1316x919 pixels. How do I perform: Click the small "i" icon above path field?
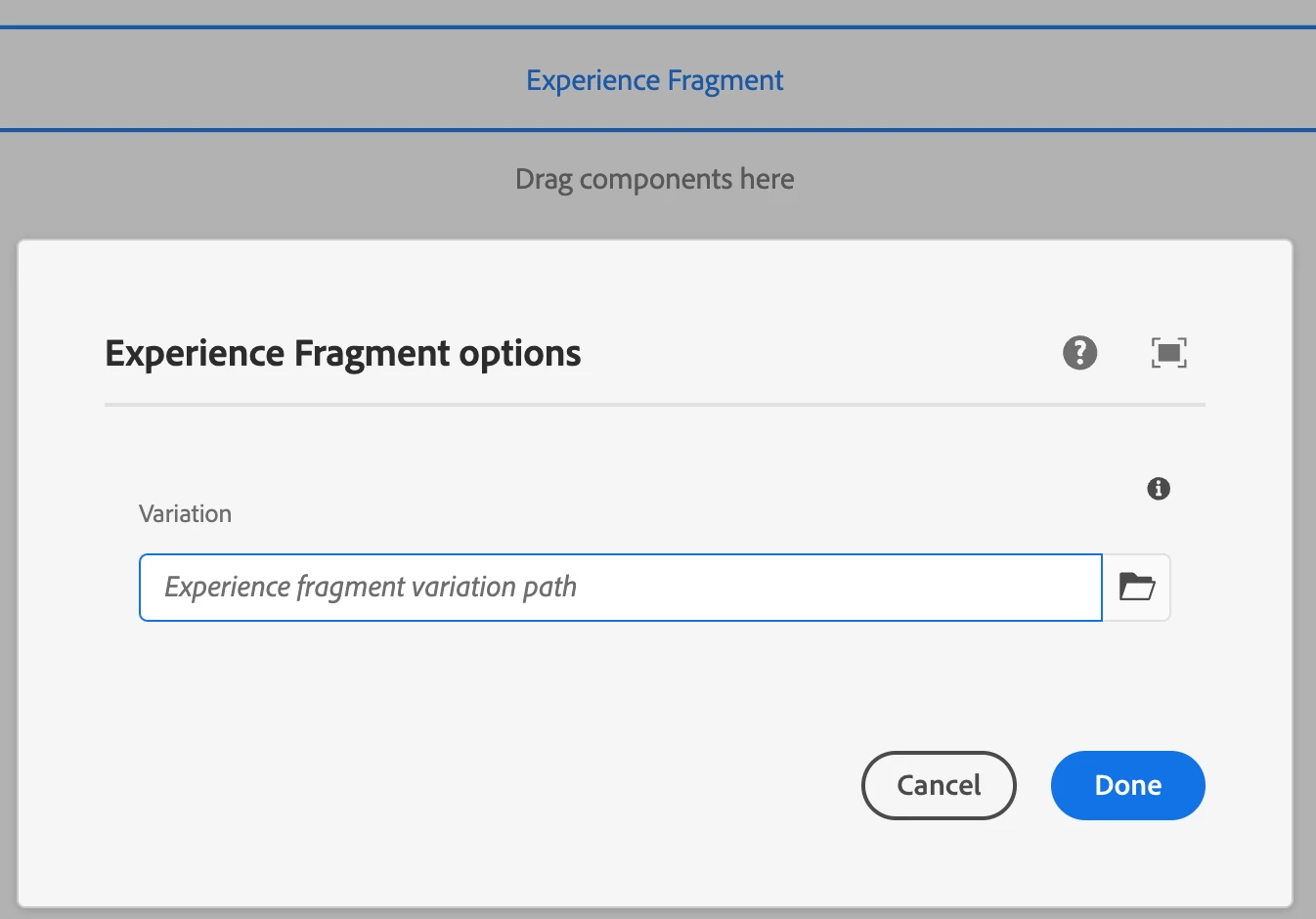[1159, 489]
